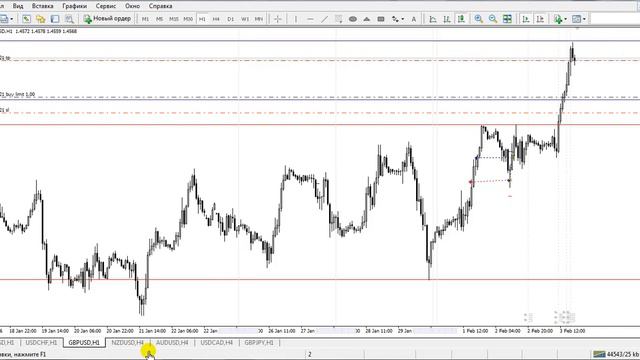
Task: Set timeframe to M30
Action: 188,19
